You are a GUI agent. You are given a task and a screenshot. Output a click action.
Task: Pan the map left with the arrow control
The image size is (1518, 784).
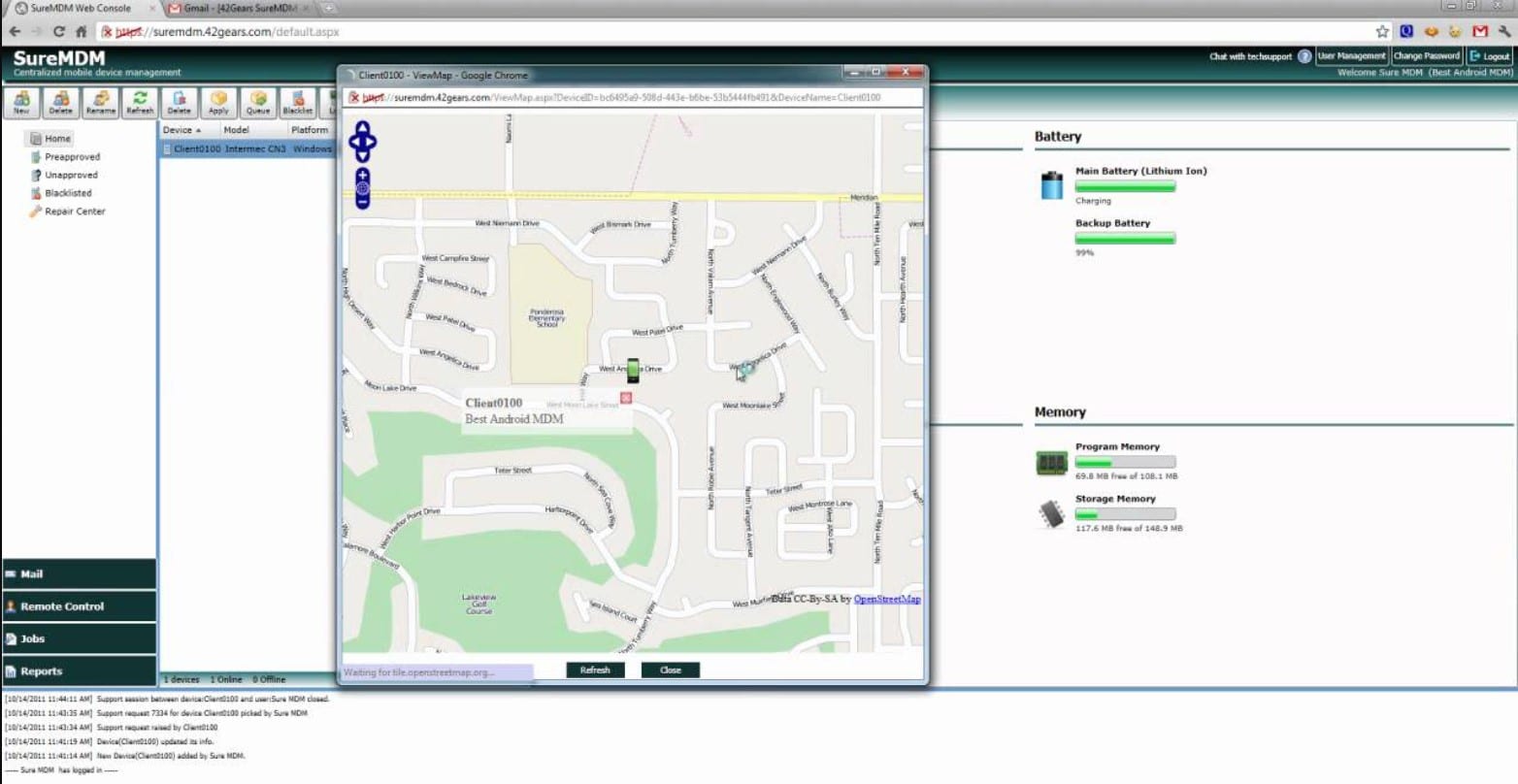pos(353,142)
